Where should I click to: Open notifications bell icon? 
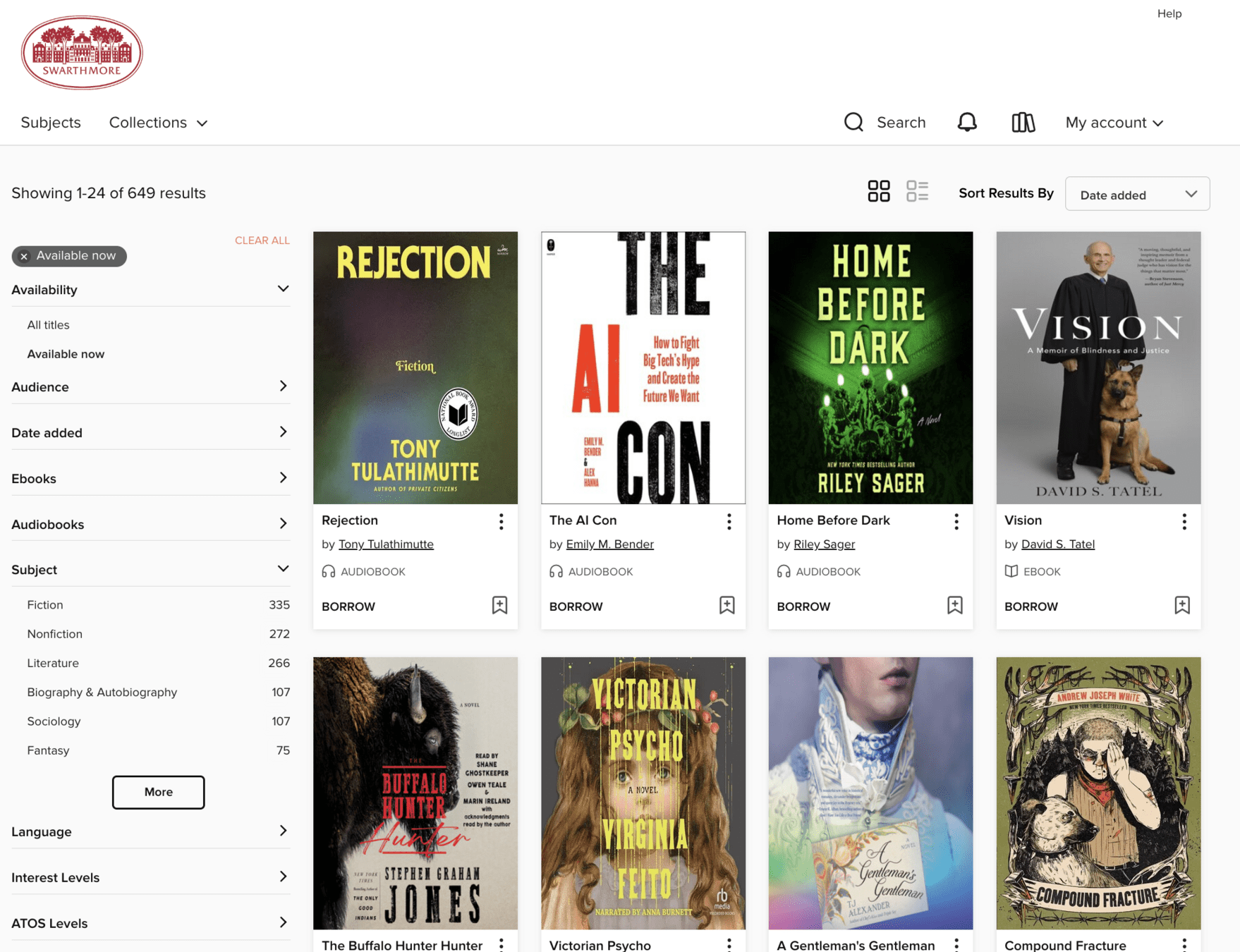[x=967, y=122]
